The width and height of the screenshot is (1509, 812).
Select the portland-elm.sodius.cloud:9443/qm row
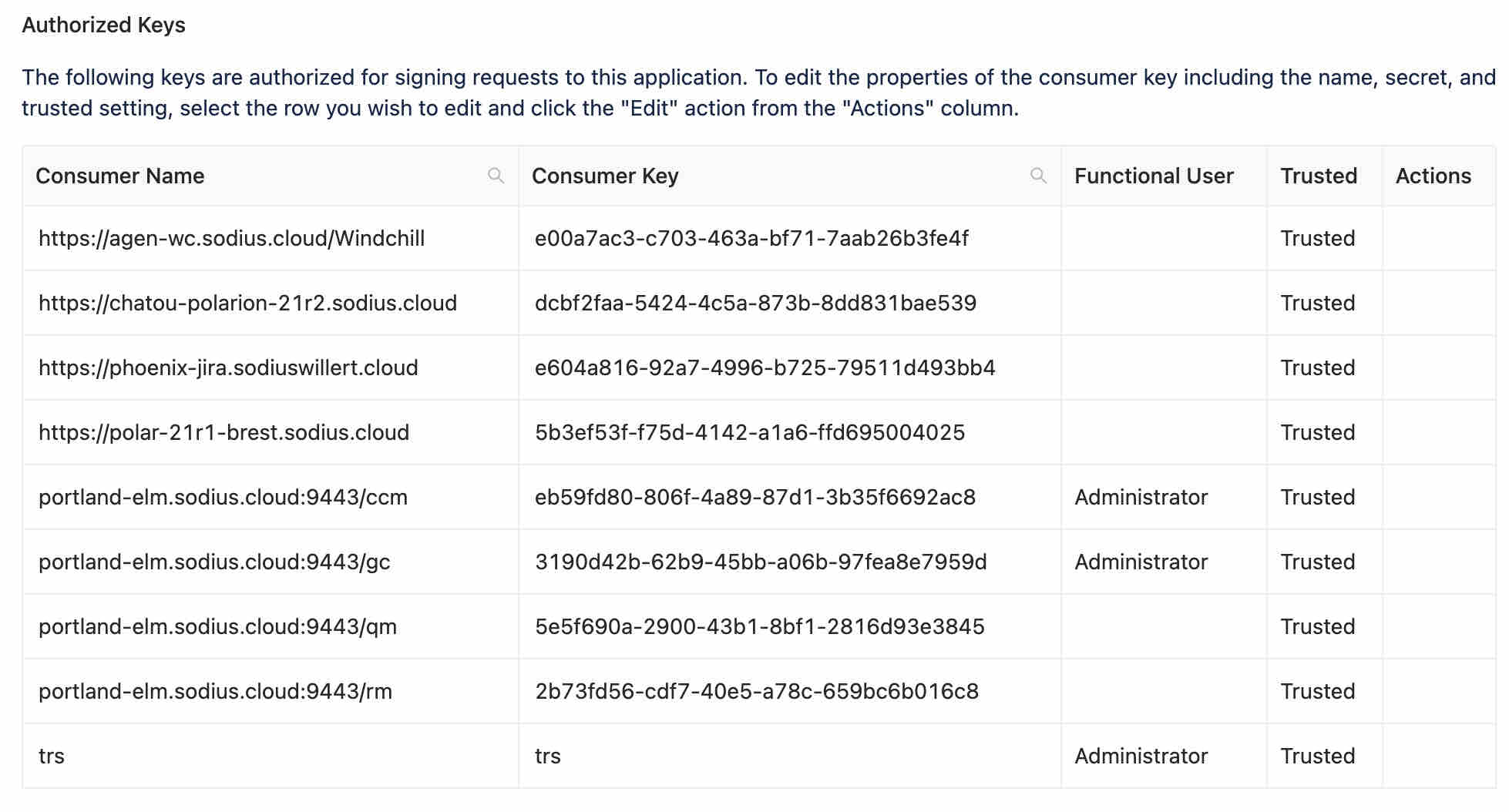click(759, 626)
